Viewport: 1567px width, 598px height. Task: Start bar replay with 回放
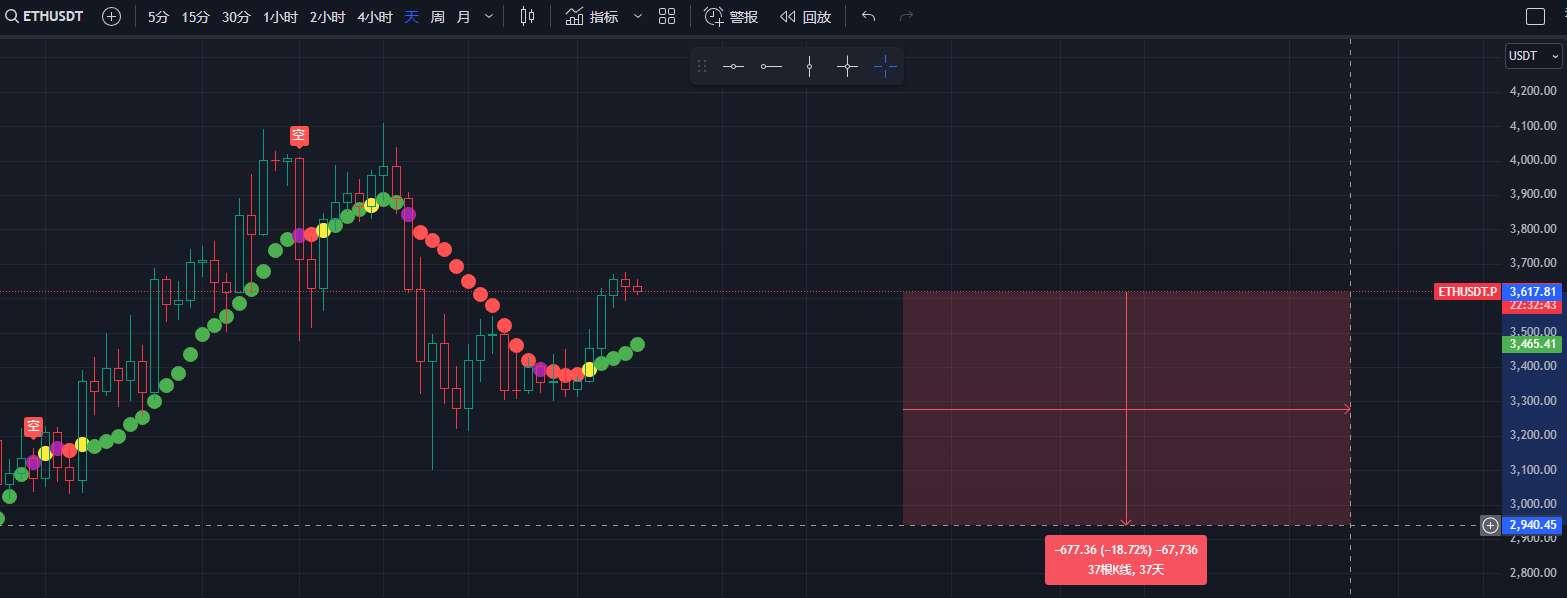[805, 16]
